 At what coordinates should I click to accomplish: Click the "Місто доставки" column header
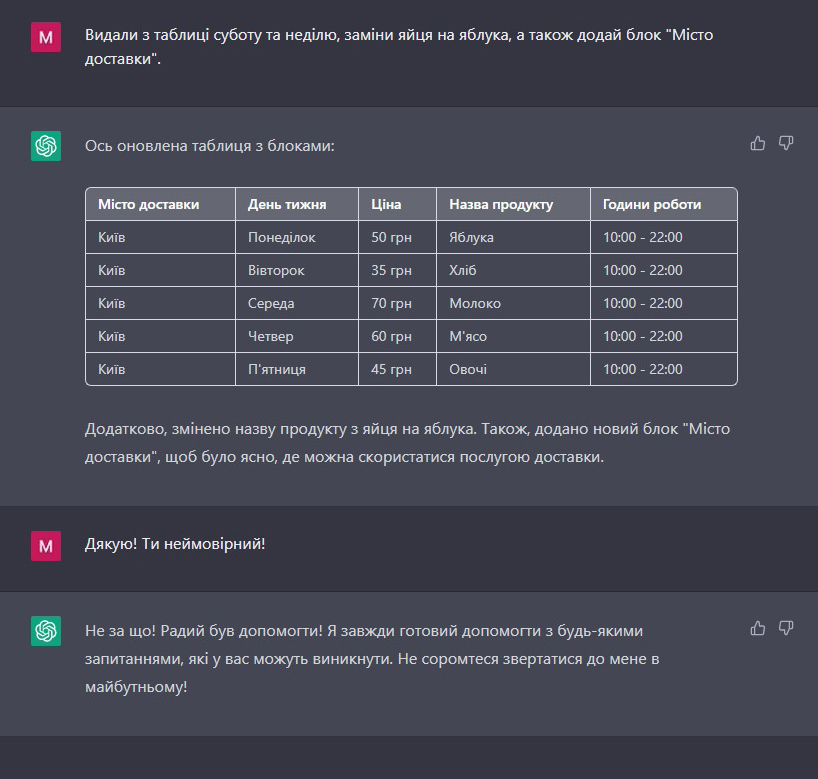click(x=148, y=204)
